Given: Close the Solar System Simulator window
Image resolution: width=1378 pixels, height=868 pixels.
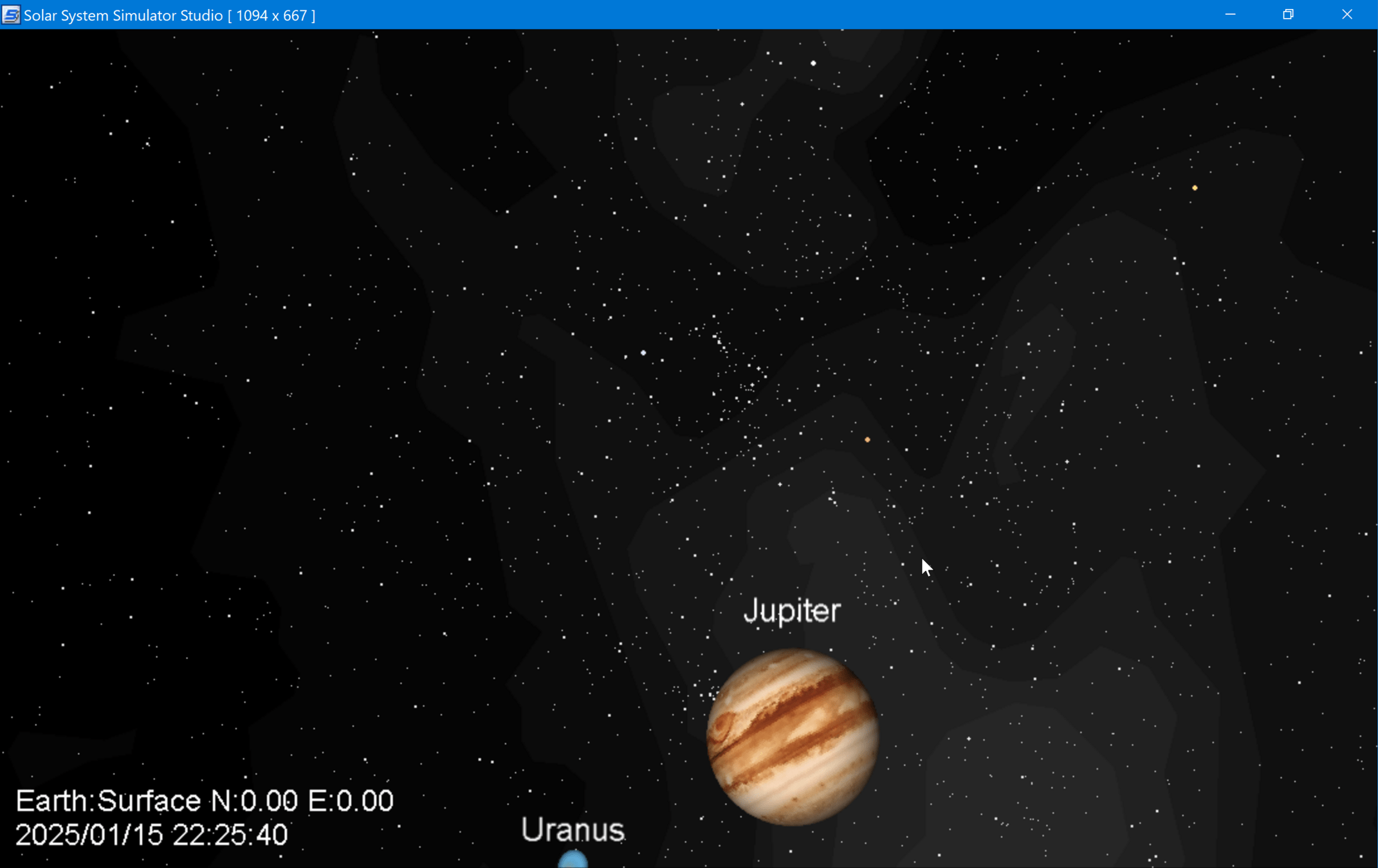Looking at the screenshot, I should click(1347, 14).
